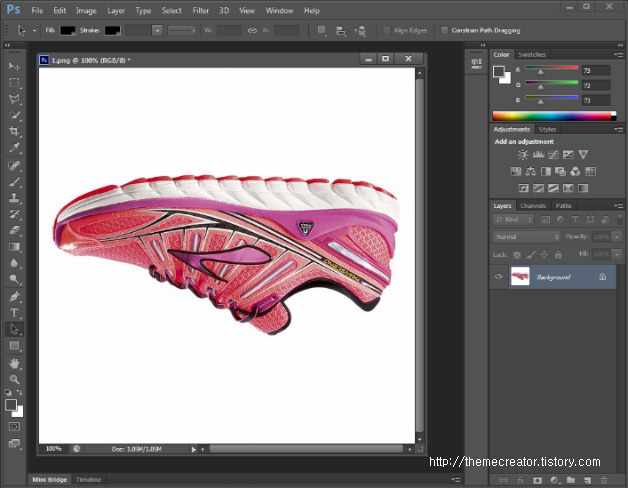Open the Layers panel options menu
The image size is (628, 488).
coord(618,206)
